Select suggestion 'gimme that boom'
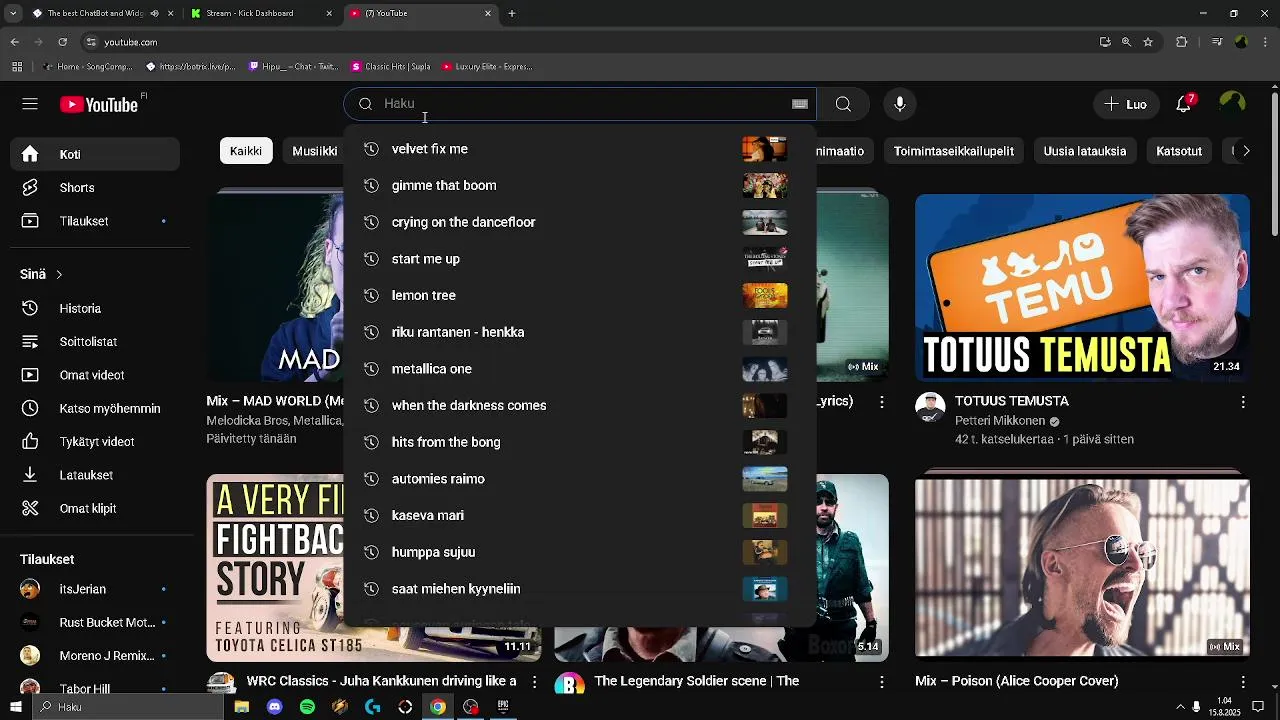Viewport: 1280px width, 720px height. [x=580, y=186]
